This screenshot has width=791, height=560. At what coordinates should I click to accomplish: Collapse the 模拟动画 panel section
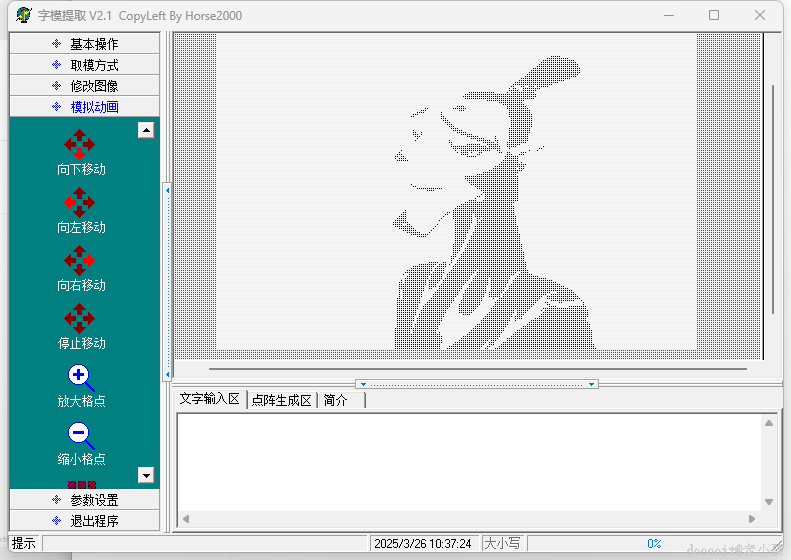click(x=84, y=106)
